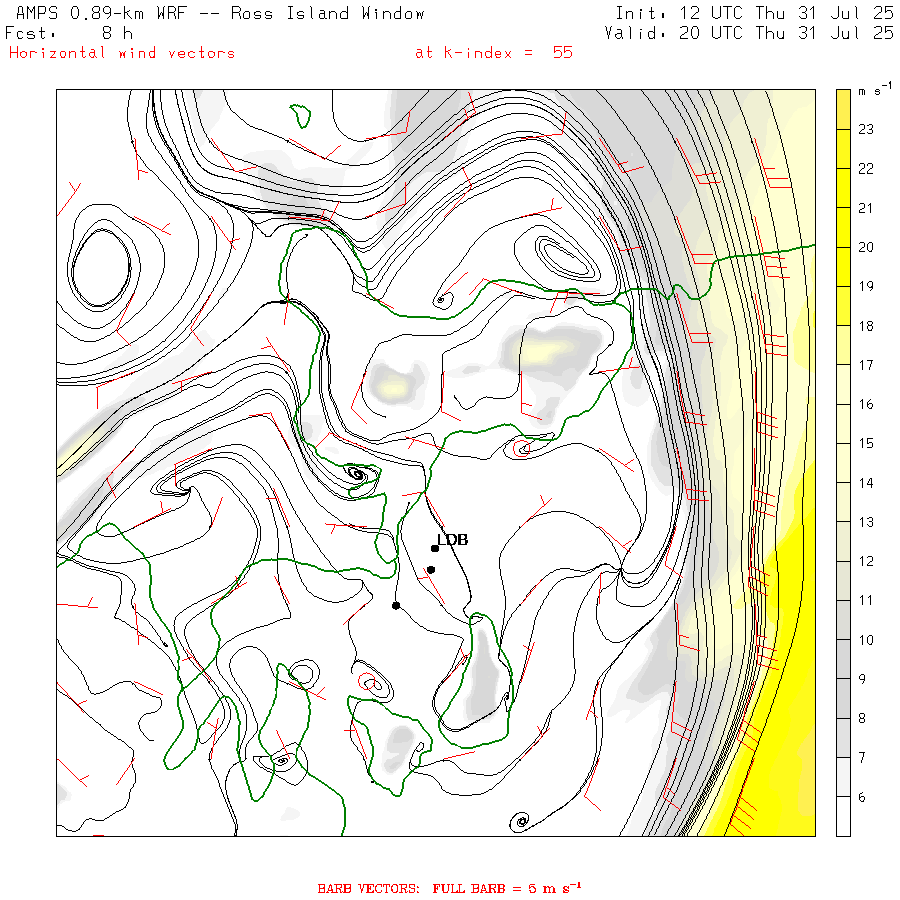
Task: Click the red "Horizontal wind vectors" label
Action: click(x=122, y=53)
